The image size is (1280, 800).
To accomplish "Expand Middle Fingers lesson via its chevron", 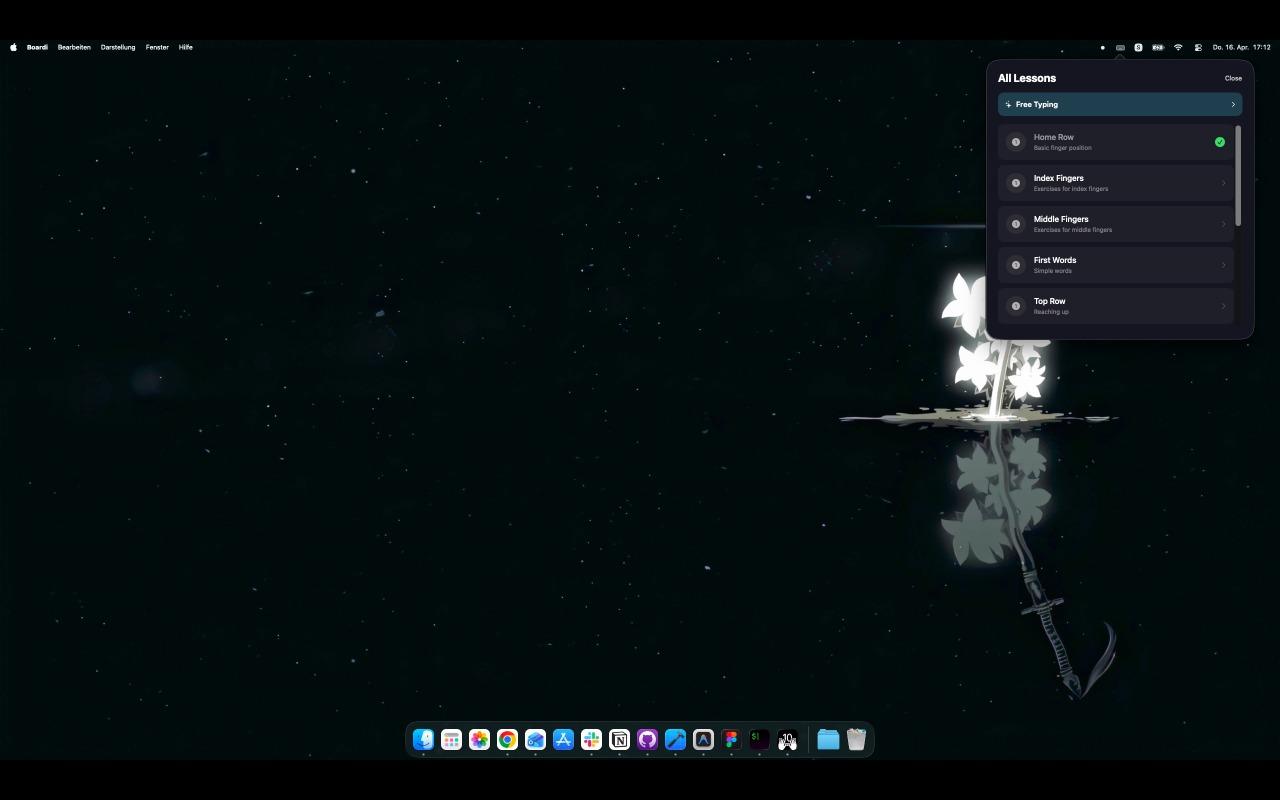I will pyautogui.click(x=1224, y=224).
